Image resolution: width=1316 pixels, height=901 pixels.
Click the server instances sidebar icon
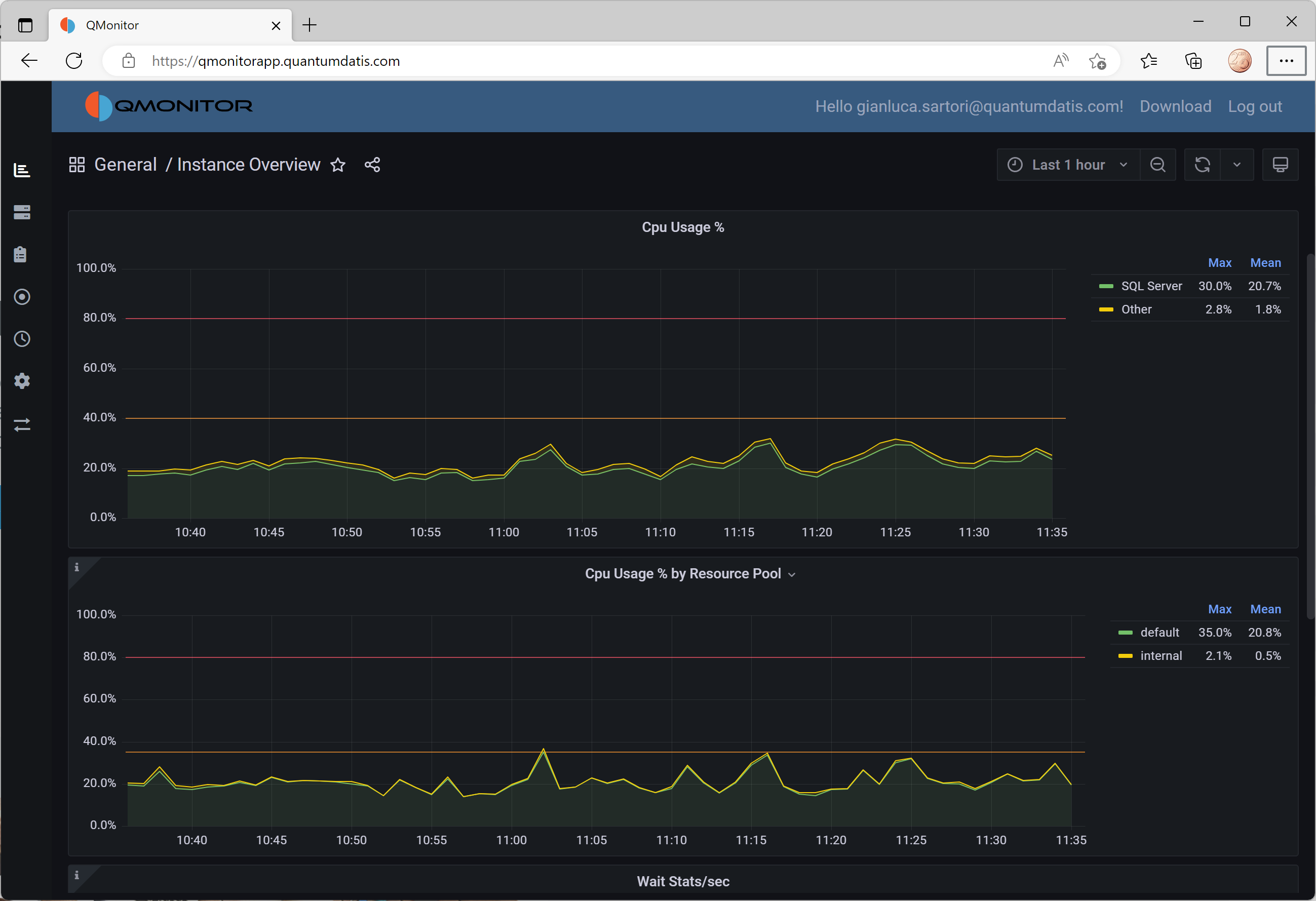tap(21, 212)
